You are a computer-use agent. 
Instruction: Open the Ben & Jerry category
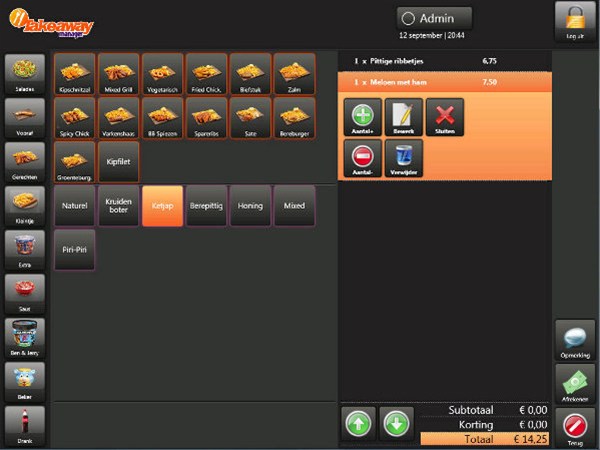(x=25, y=338)
